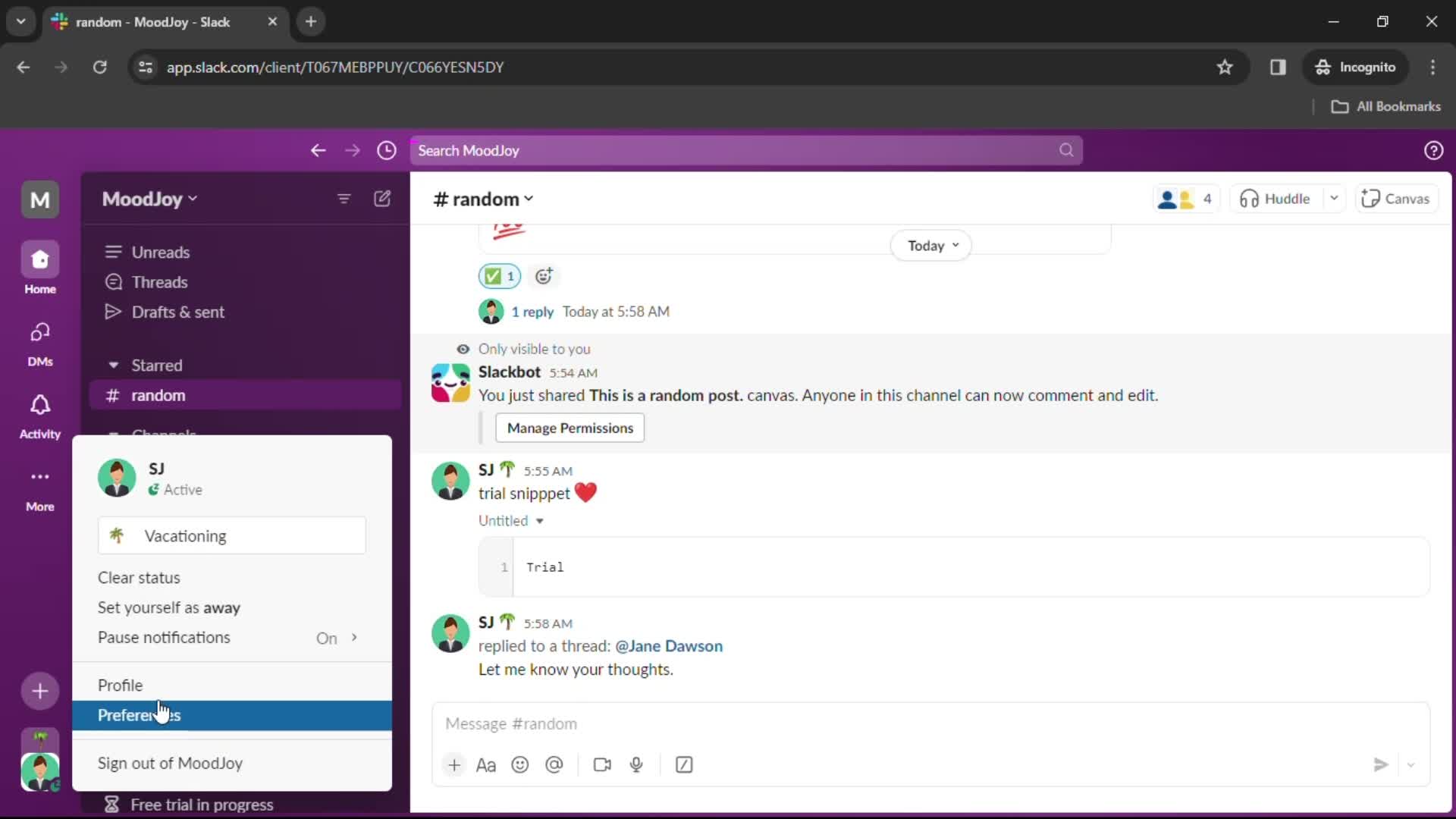
Task: Open the Chrome three-dot menu
Action: pyautogui.click(x=1432, y=67)
